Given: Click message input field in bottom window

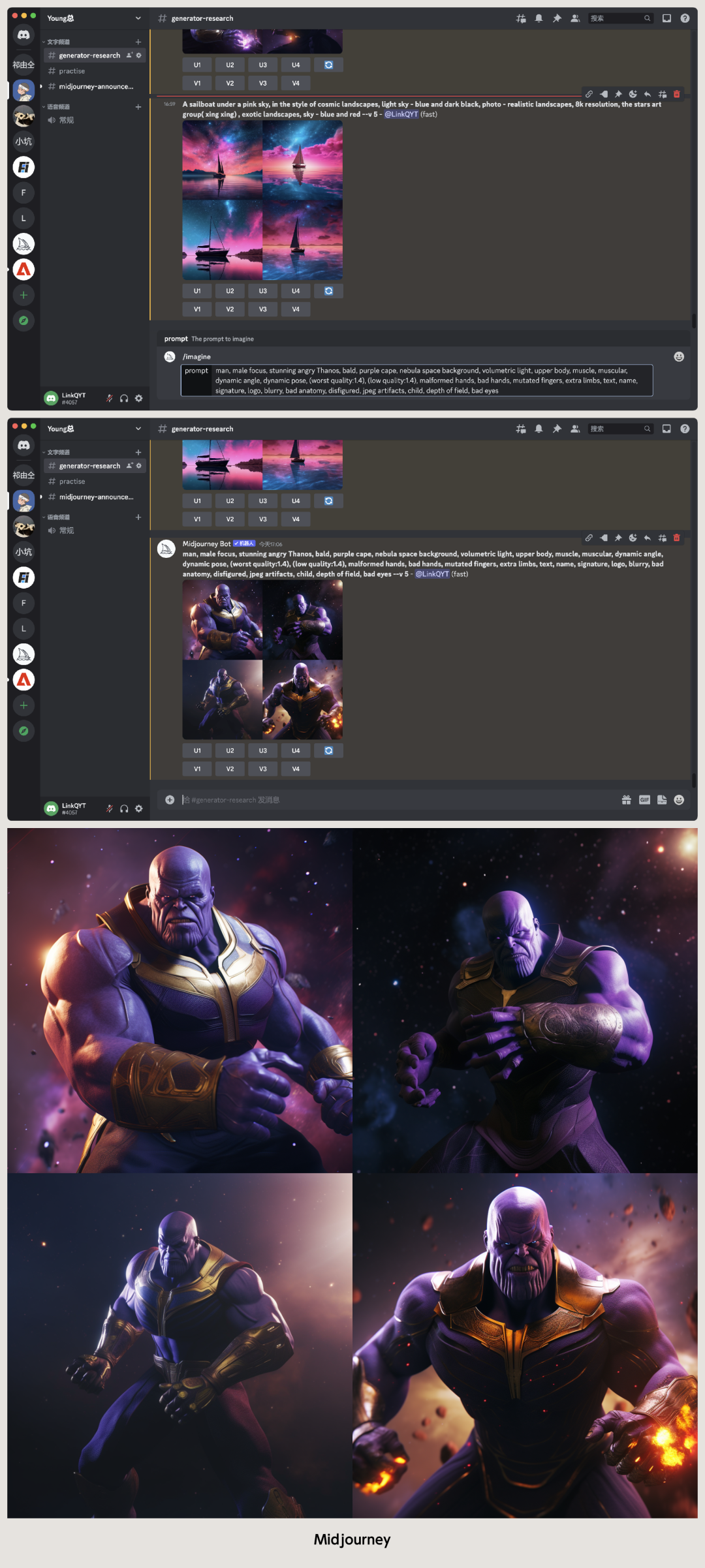Looking at the screenshot, I should tap(398, 800).
